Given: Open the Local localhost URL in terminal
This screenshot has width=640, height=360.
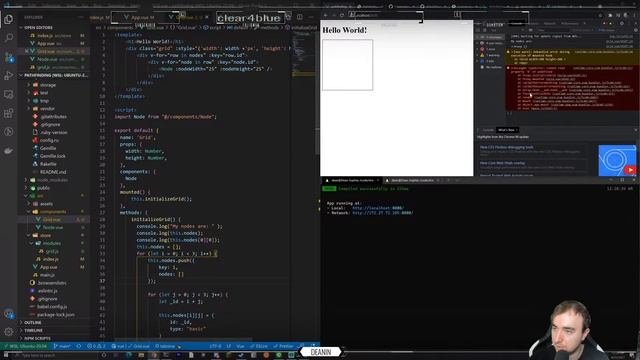Looking at the screenshot, I should (378, 208).
